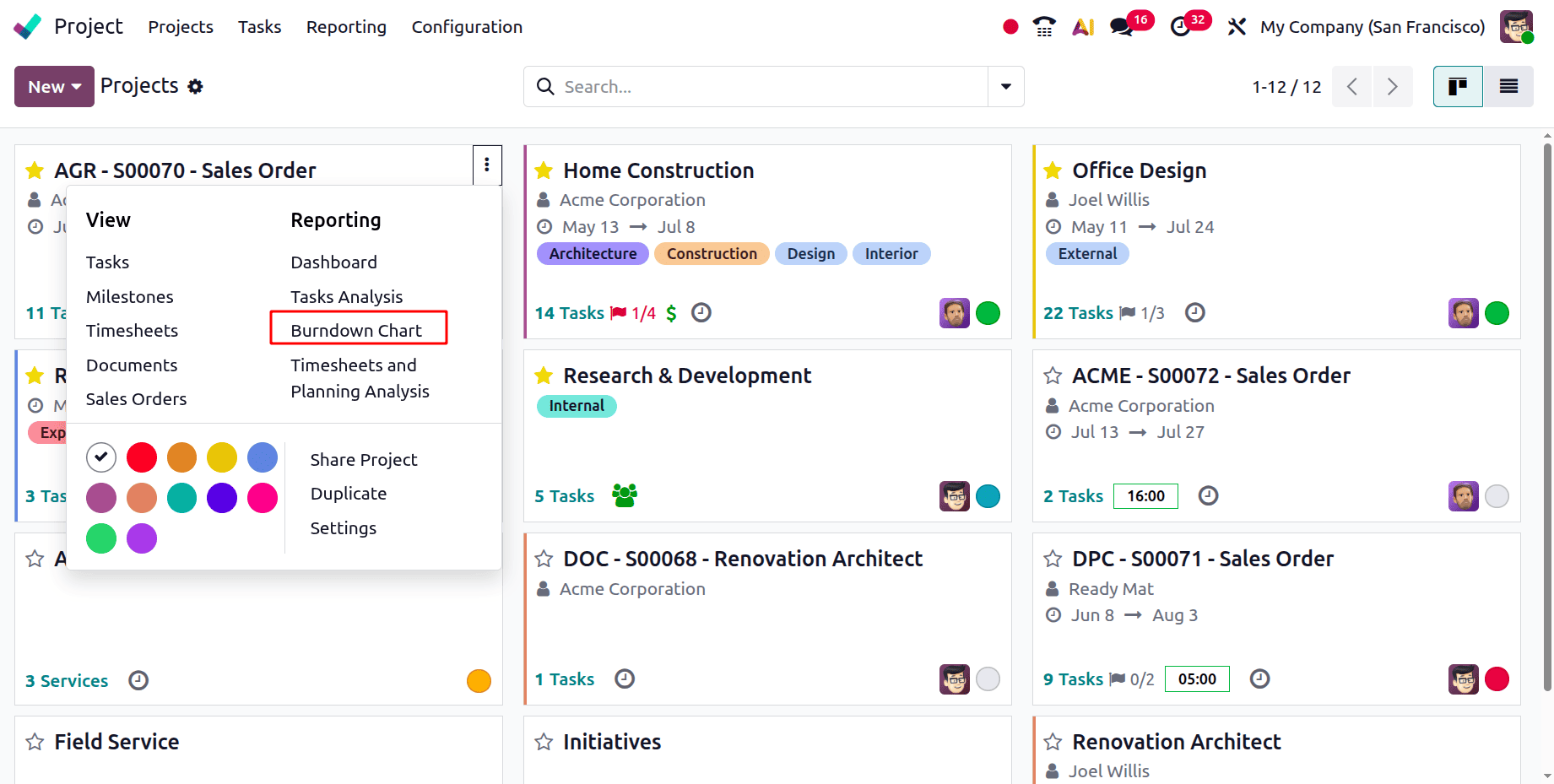This screenshot has height=784, width=1554.
Task: Click the green people icon on Research & Development
Action: click(x=625, y=495)
